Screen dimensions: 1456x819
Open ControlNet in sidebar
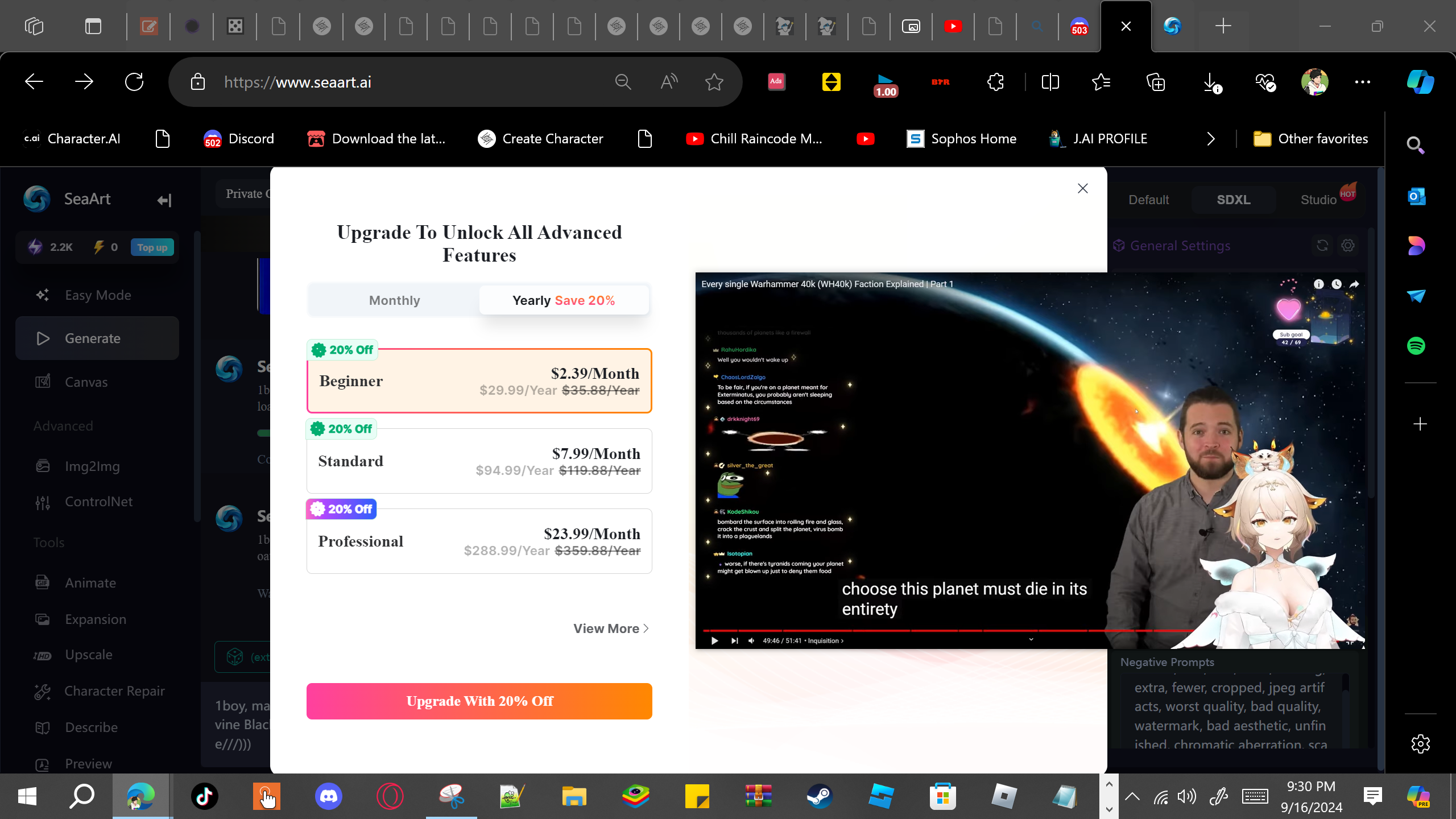point(97,502)
